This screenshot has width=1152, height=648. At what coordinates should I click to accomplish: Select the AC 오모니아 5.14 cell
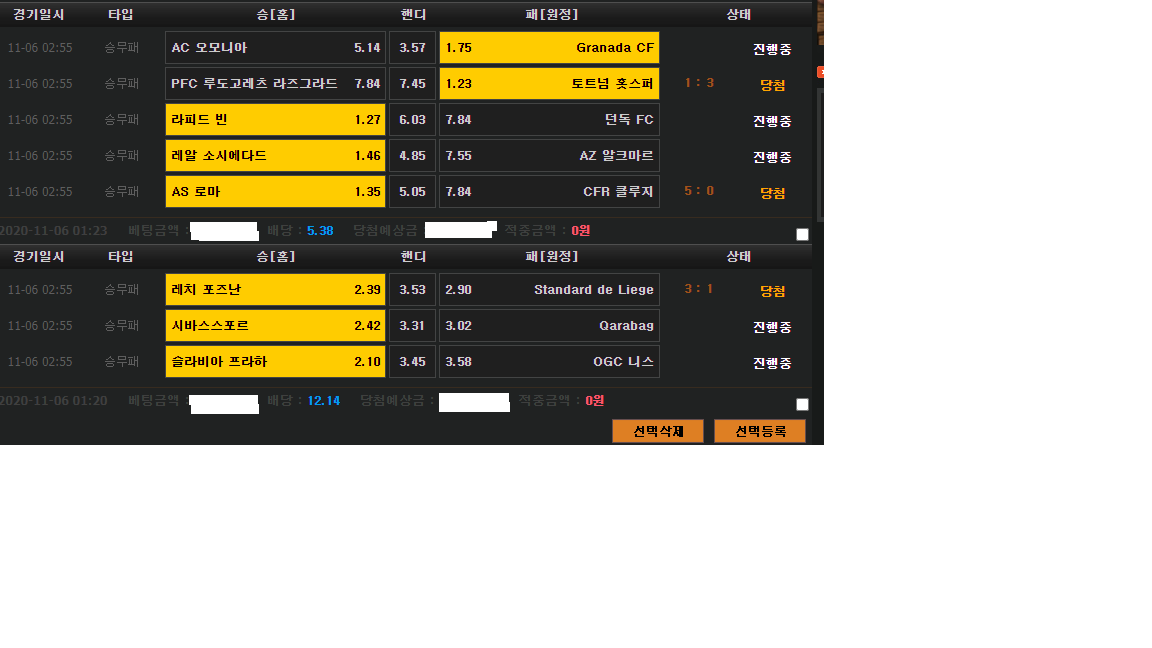[275, 48]
